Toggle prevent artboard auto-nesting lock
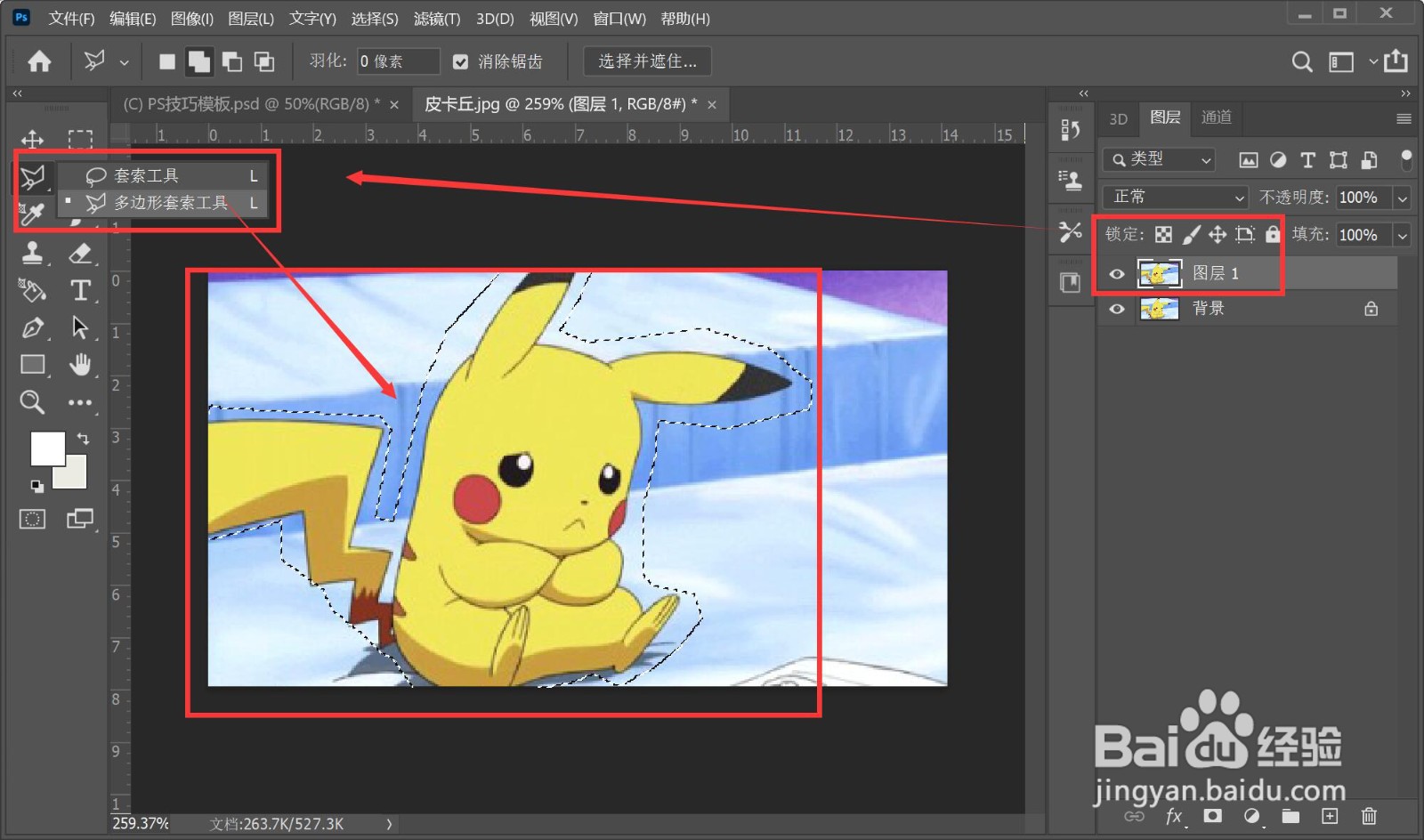The image size is (1424, 840). tap(1245, 234)
